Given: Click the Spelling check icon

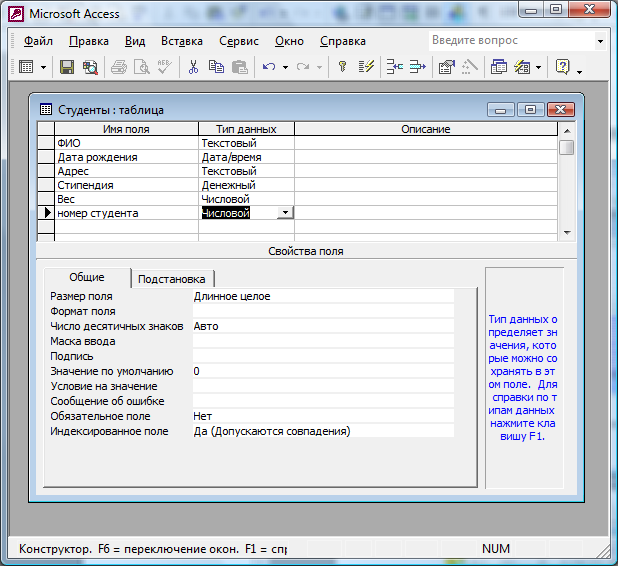Looking at the screenshot, I should [164, 67].
